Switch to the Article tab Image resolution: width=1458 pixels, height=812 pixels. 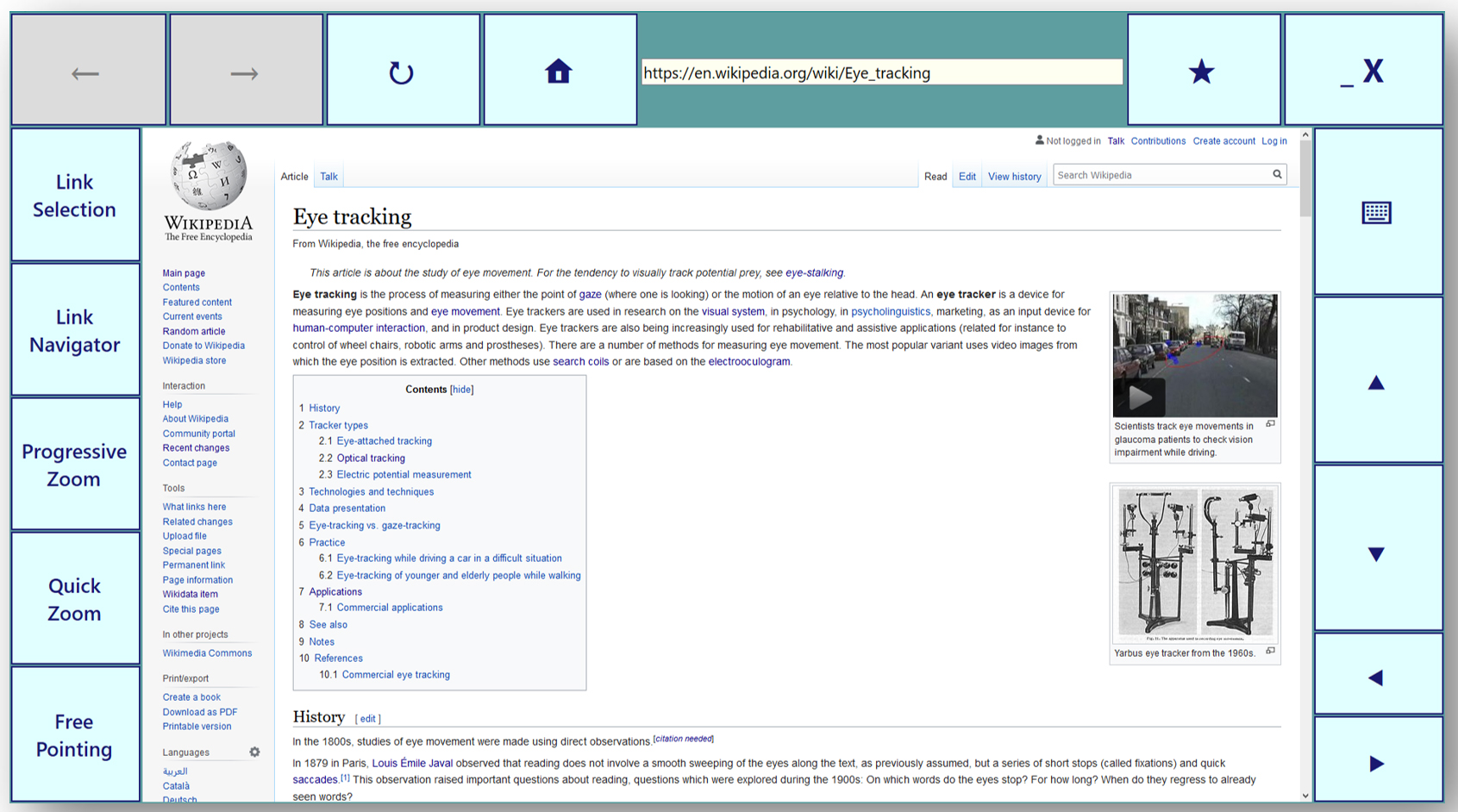[294, 177]
